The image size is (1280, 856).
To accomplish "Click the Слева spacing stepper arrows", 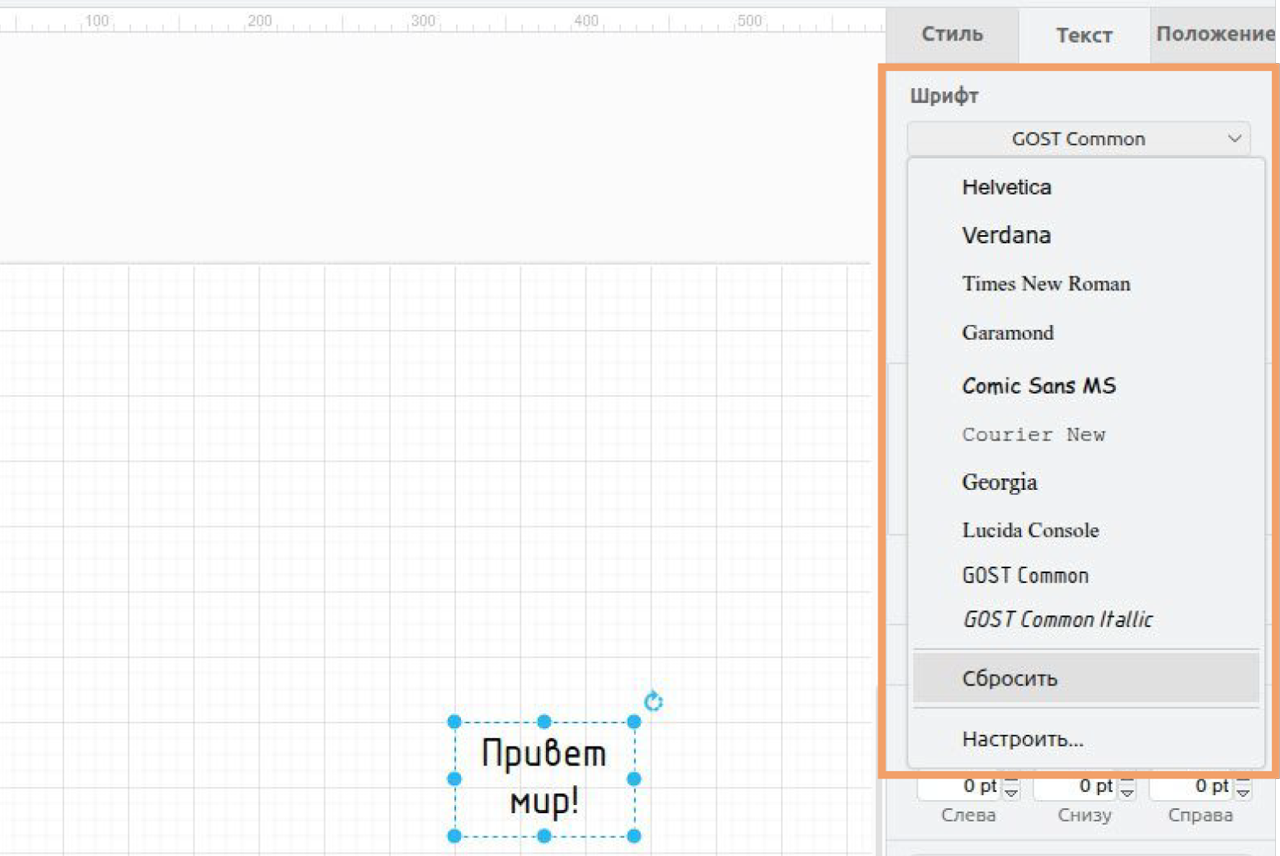I will point(1011,789).
